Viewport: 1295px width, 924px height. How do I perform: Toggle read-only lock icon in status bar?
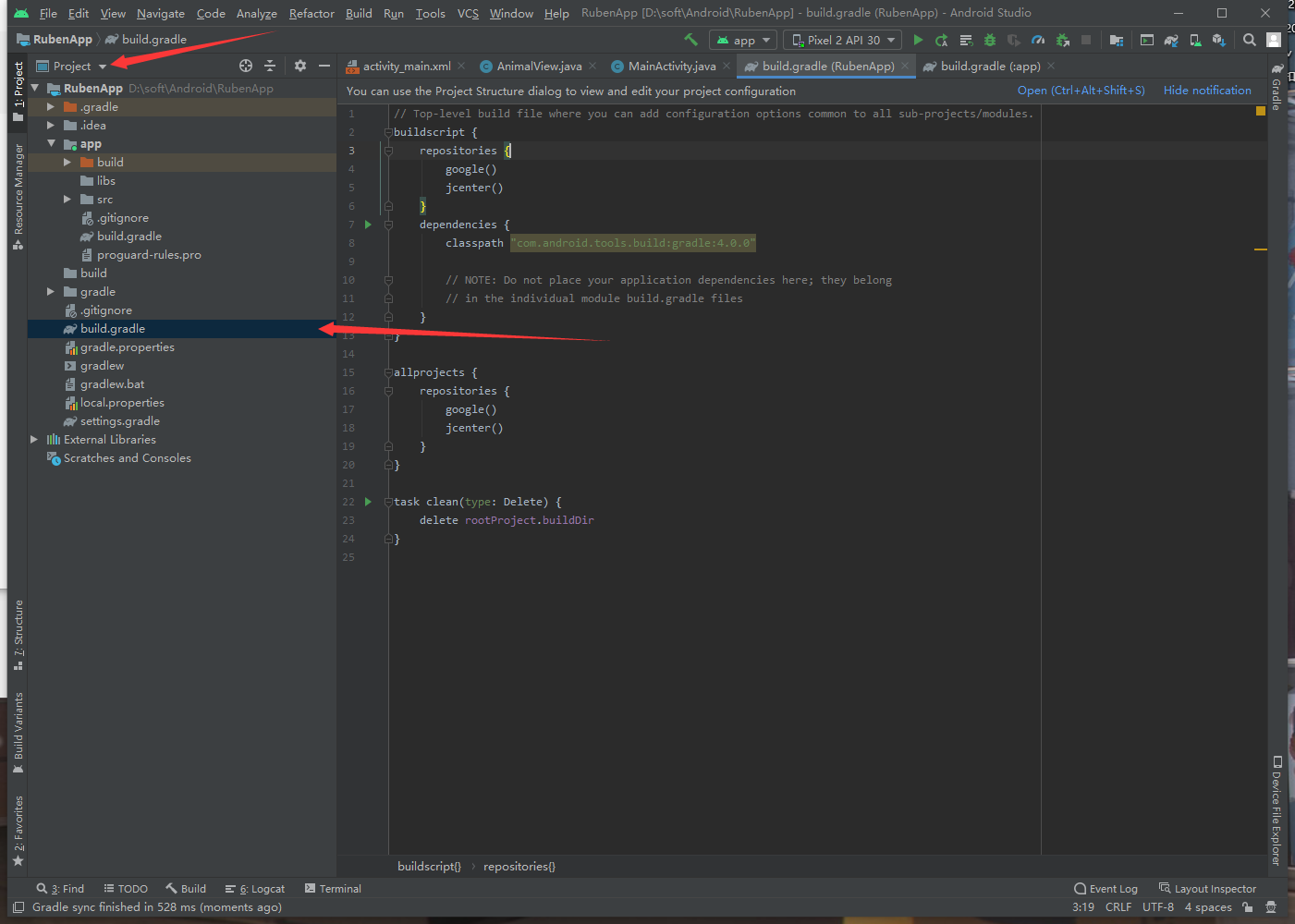coord(1248,907)
